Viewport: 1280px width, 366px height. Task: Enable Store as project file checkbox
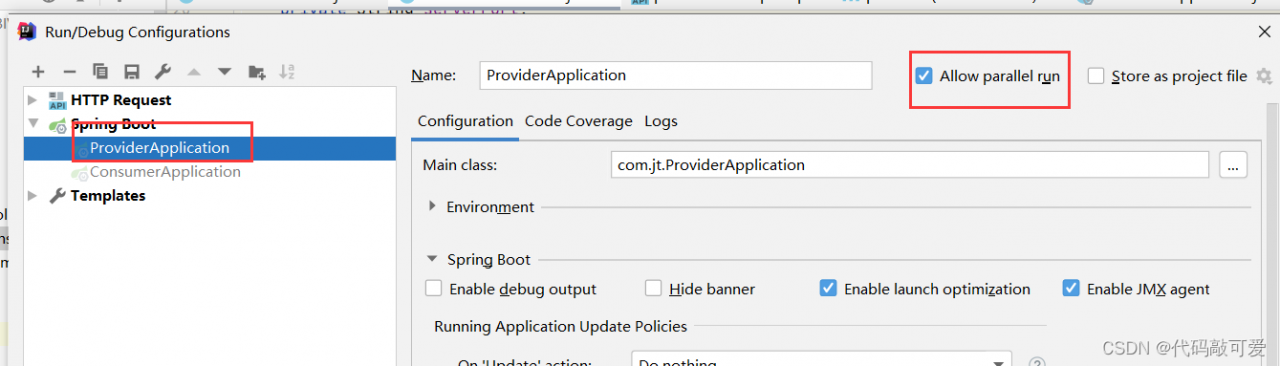[1096, 76]
